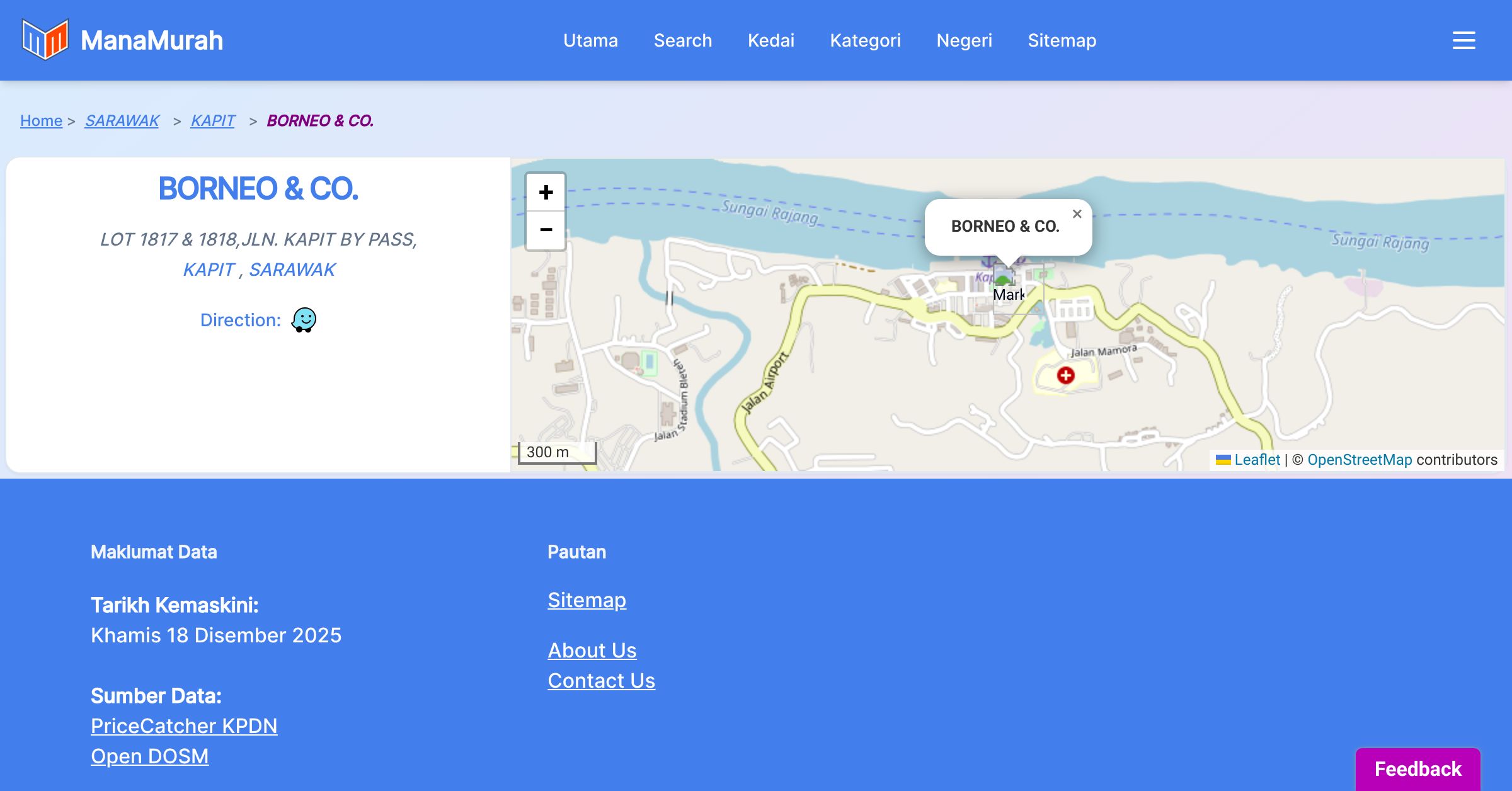Zoom in on the map
The width and height of the screenshot is (1512, 791).
click(x=546, y=192)
